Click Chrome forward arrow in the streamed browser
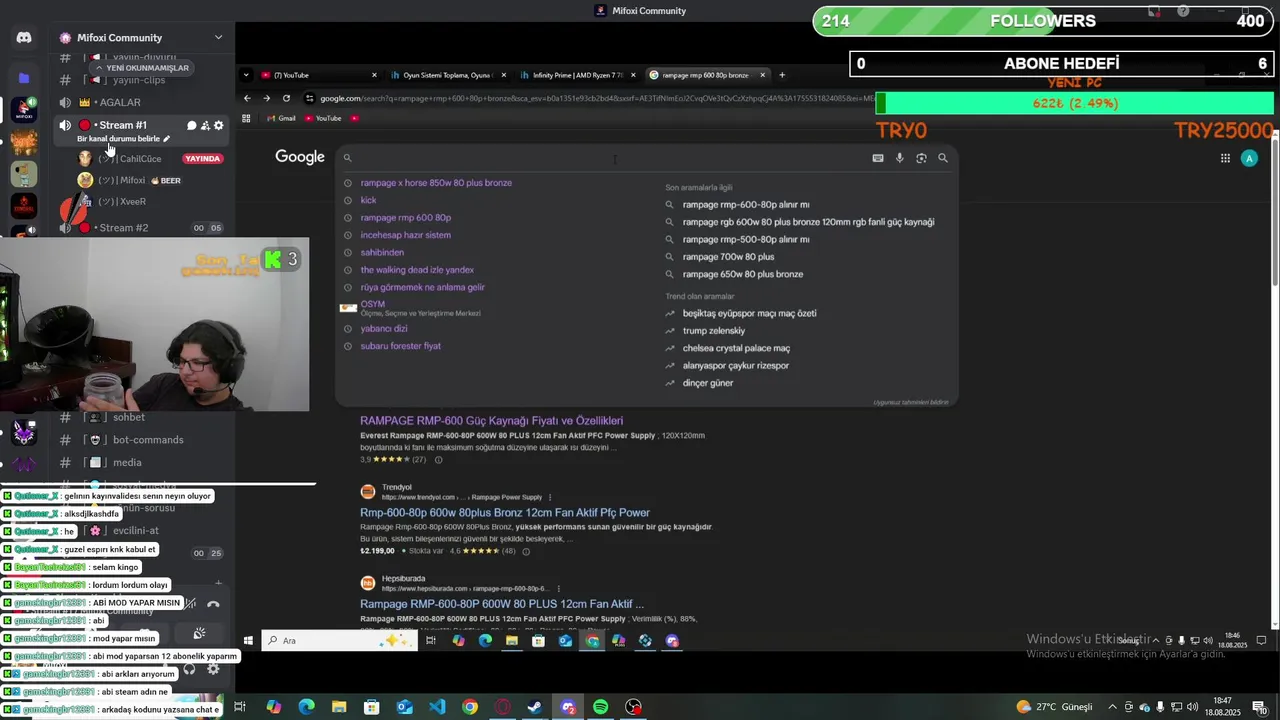This screenshot has height=720, width=1280. point(266,98)
